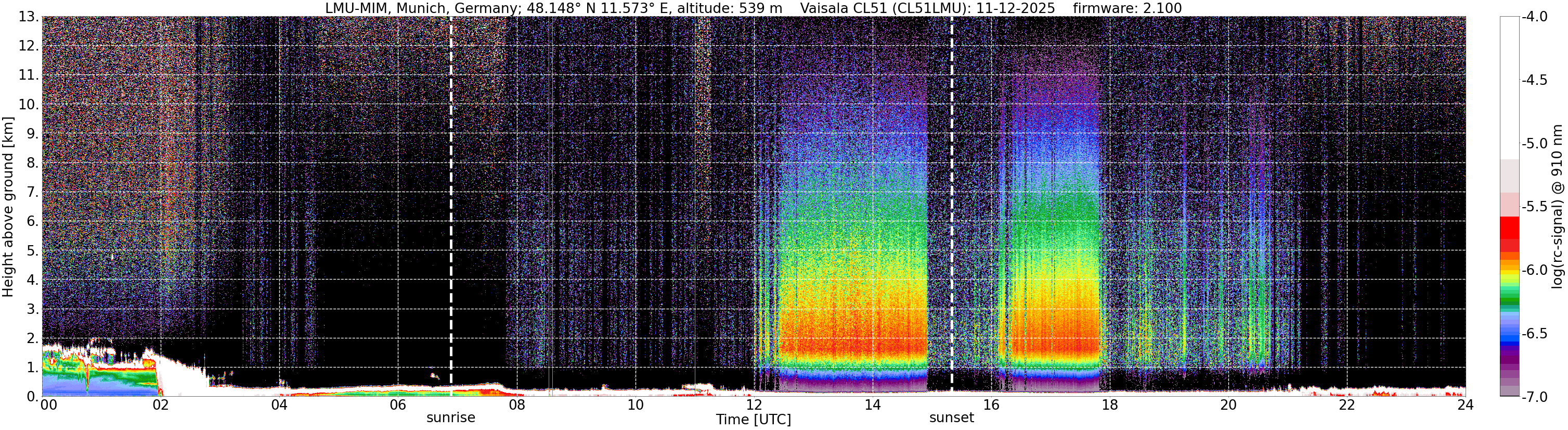Click the height axis tick label "12."
The width and height of the screenshot is (1568, 430).
[x=28, y=46]
